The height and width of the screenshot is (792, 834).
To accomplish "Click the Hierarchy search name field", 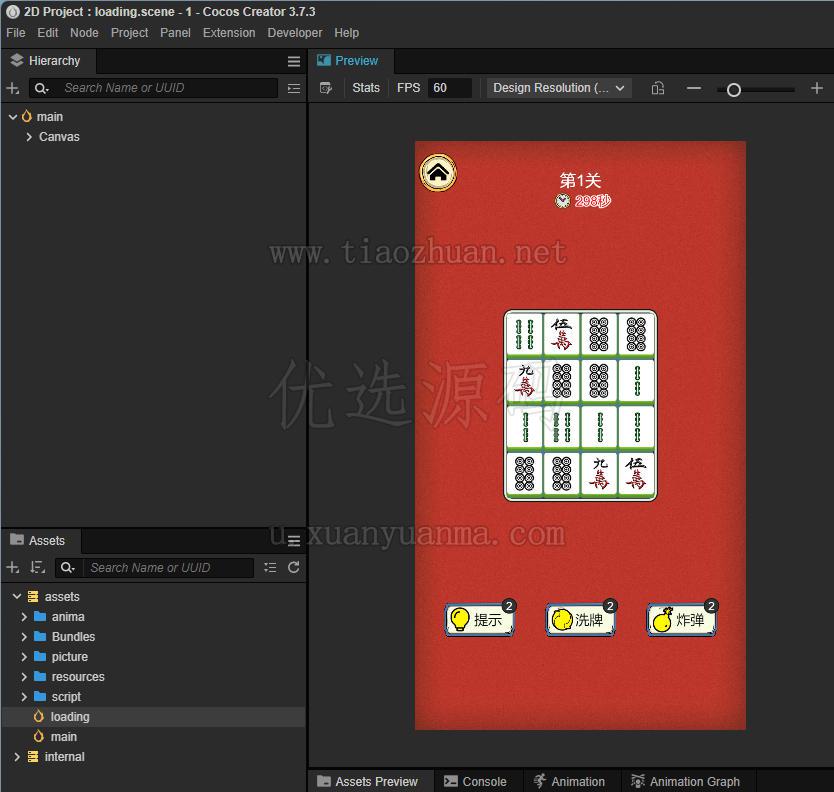I will [169, 88].
